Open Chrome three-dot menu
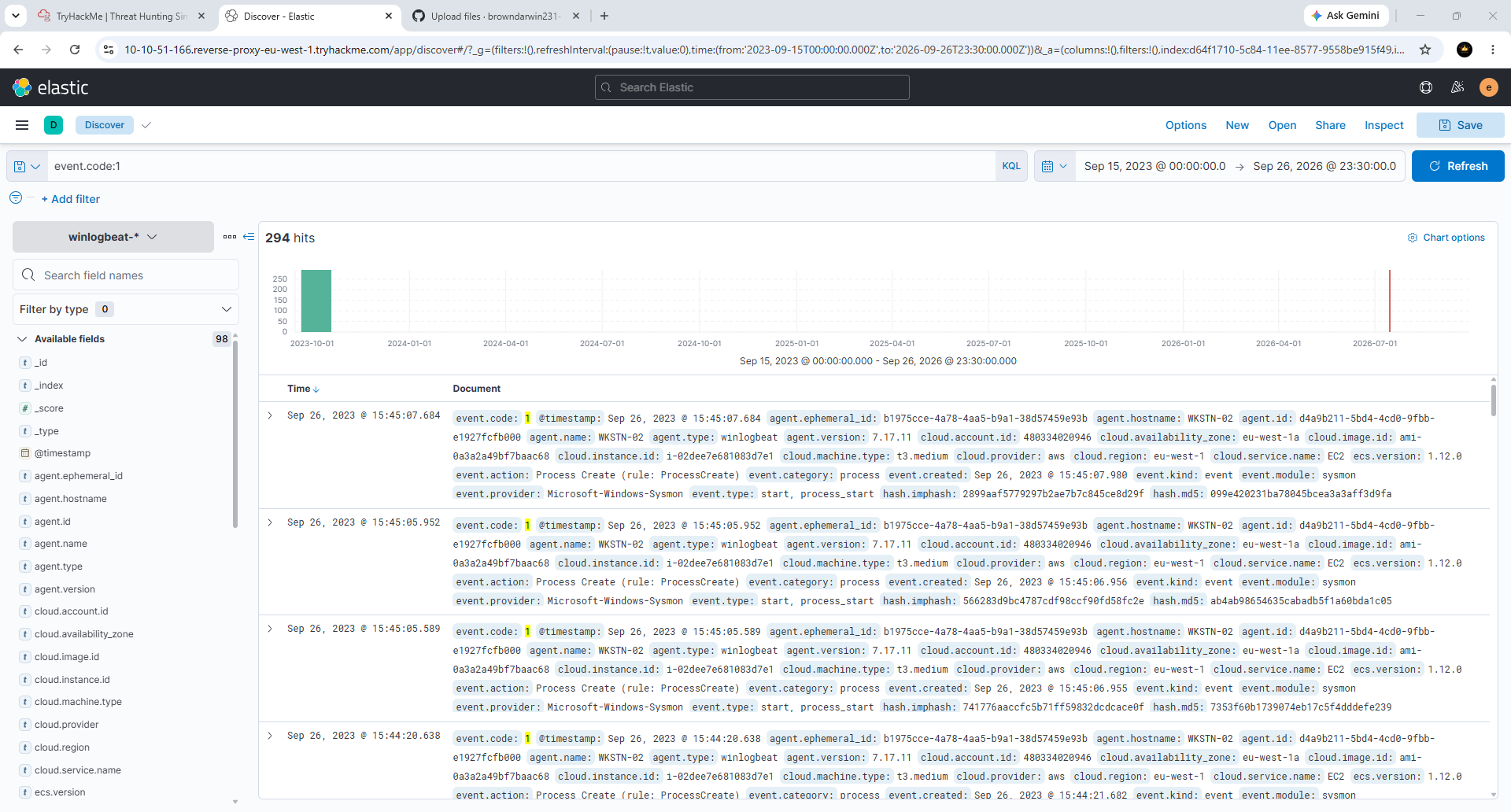This screenshot has height=812, width=1511. (1493, 50)
